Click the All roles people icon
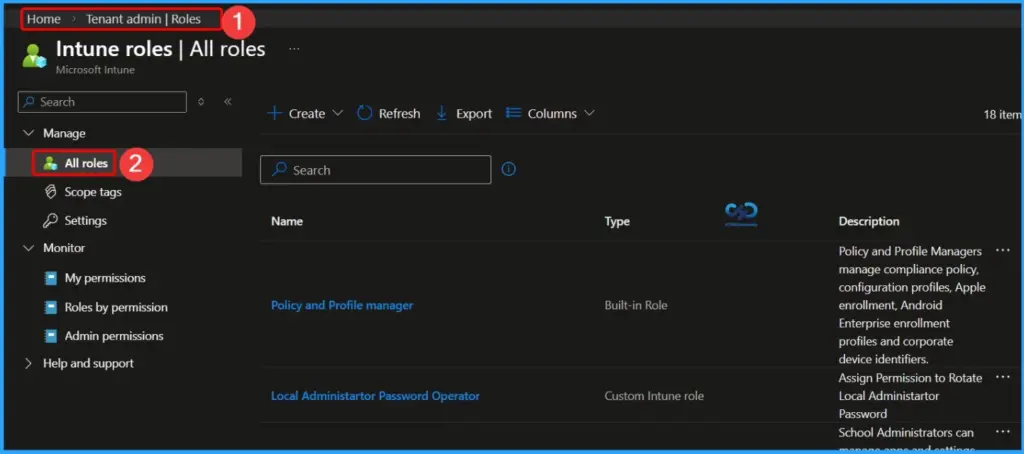 coord(50,163)
